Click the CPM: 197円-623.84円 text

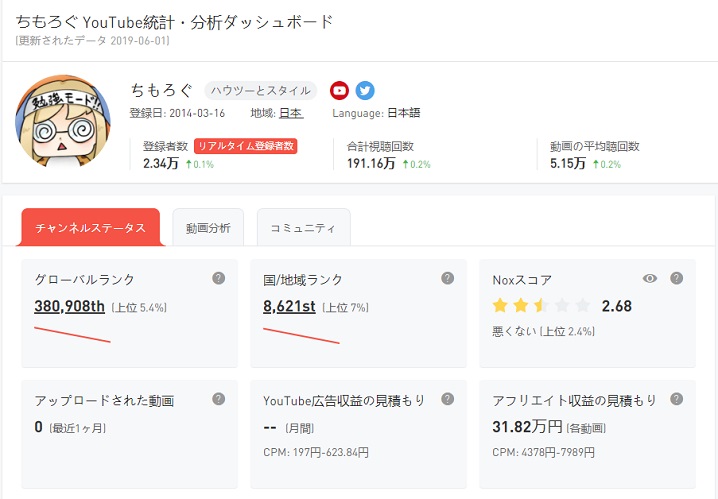(x=316, y=452)
